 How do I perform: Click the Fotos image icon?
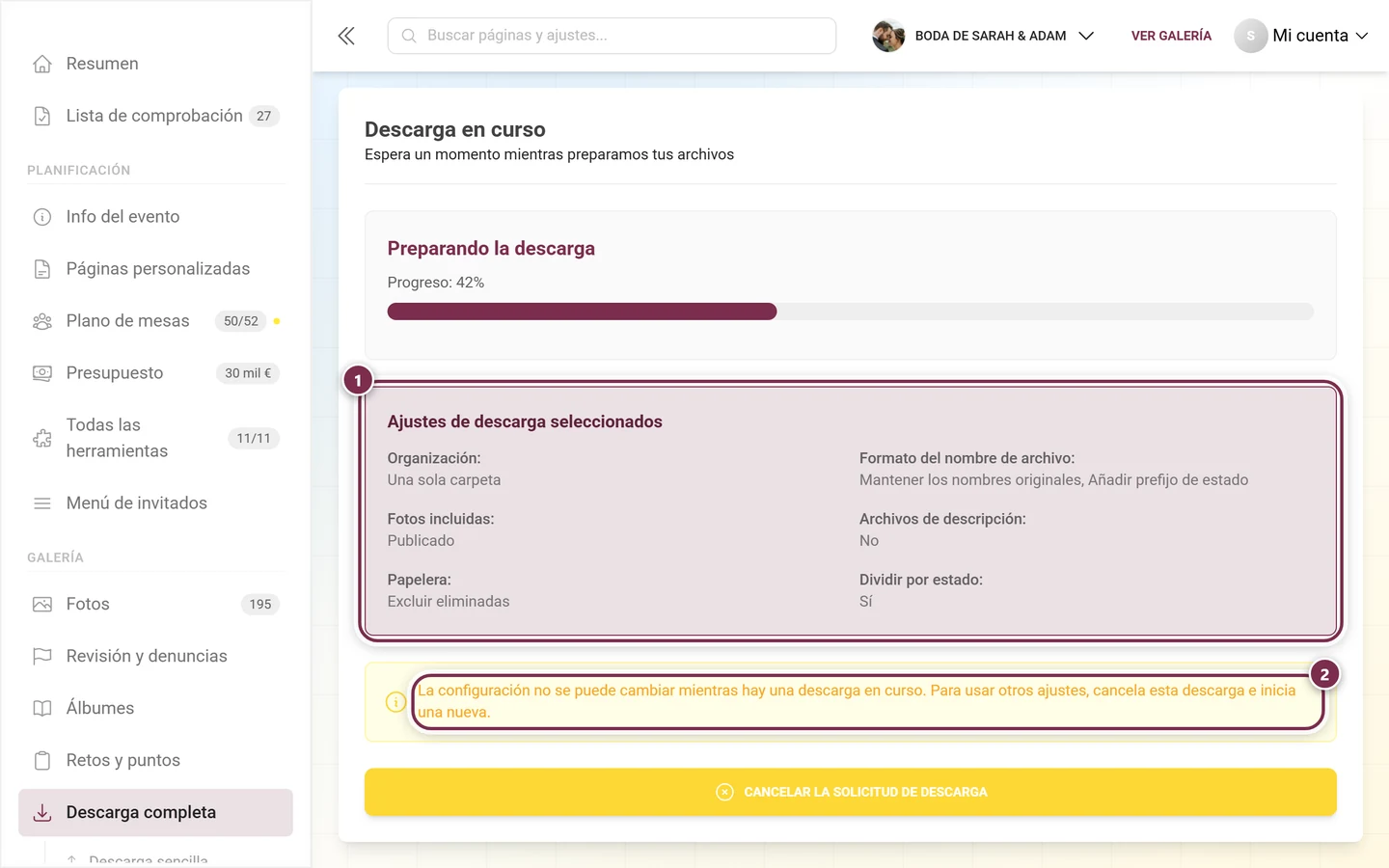coord(42,605)
